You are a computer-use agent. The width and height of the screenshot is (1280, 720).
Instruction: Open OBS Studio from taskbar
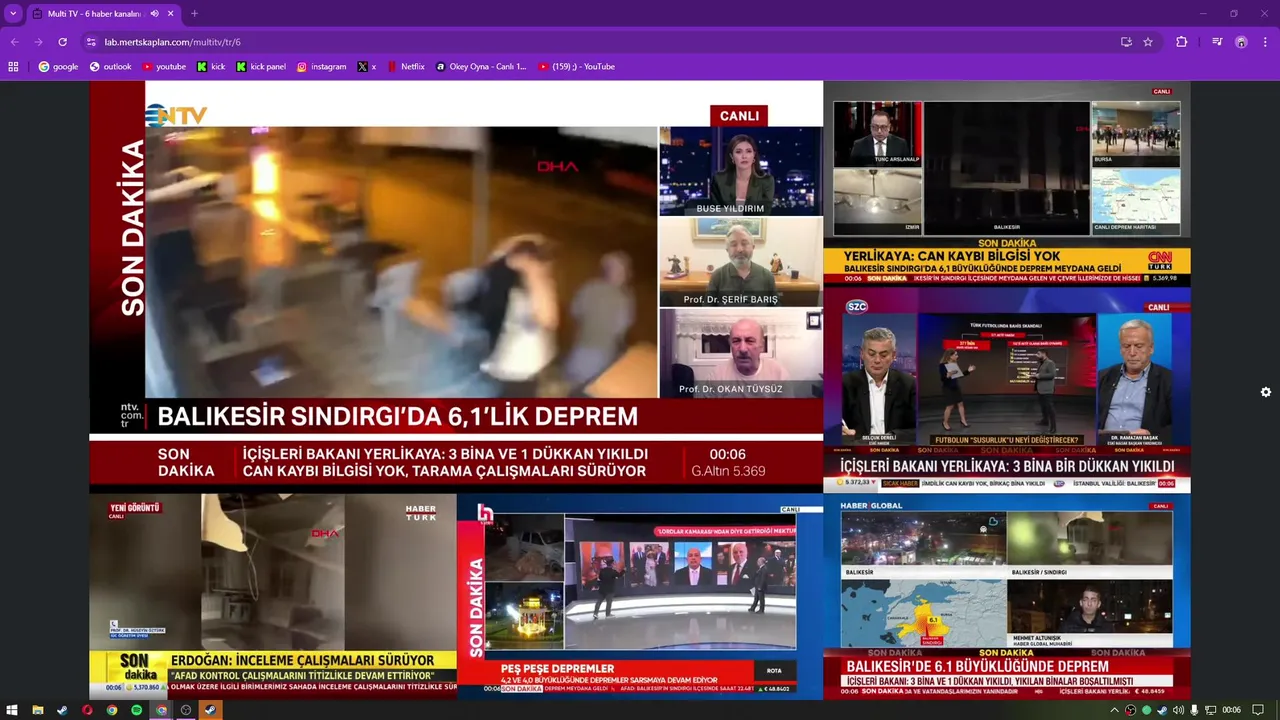186,710
